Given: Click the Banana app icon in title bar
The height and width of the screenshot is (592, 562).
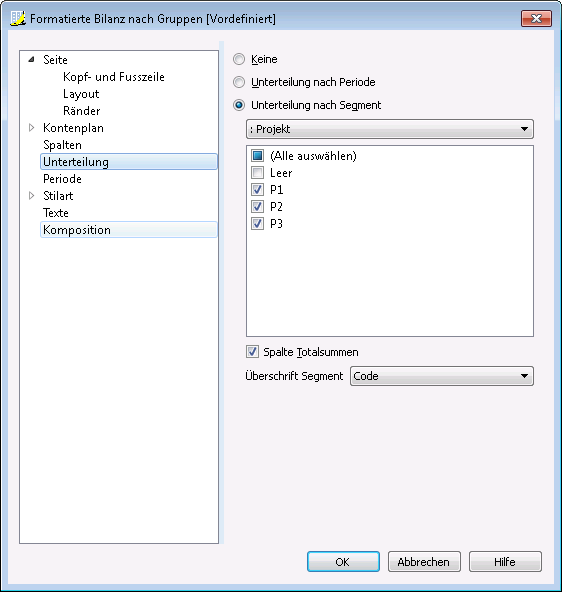Looking at the screenshot, I should click(17, 18).
